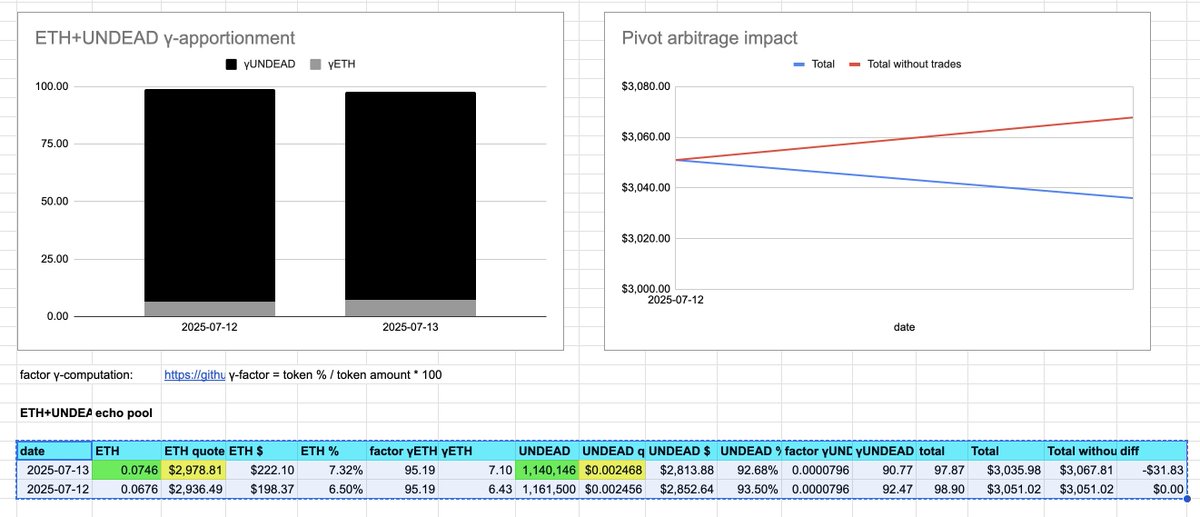Select the Pivot arbitrage impact chart title
Image resolution: width=1200 pixels, height=517 pixels.
click(x=709, y=38)
